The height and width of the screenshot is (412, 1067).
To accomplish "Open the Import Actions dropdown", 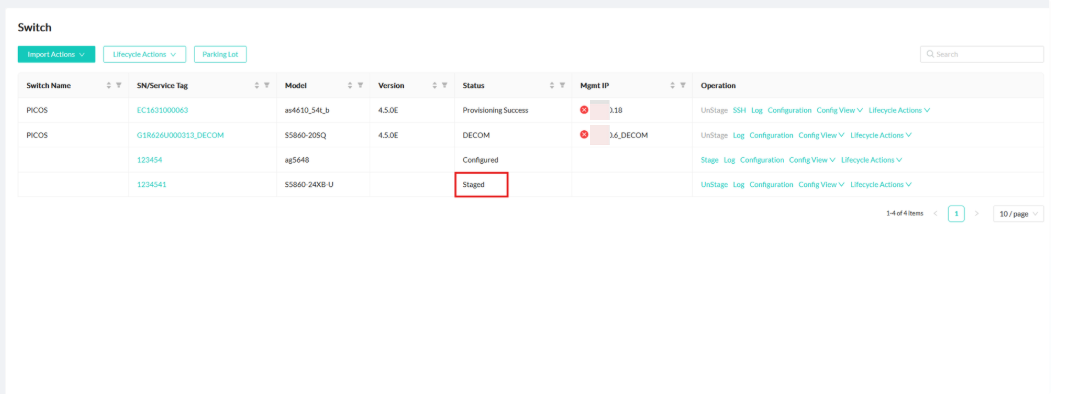I will tap(56, 54).
